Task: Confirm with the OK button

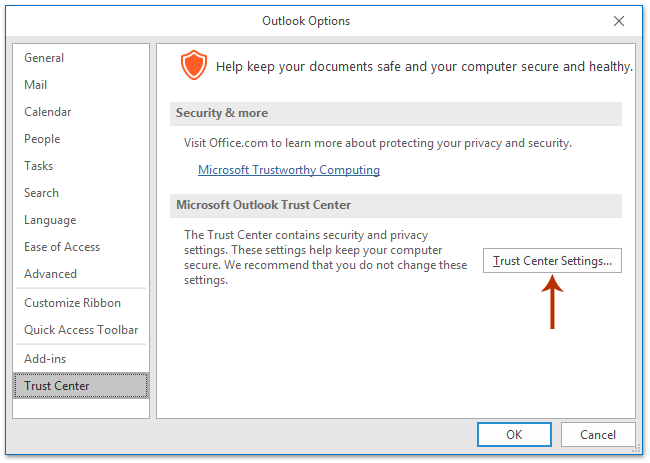Action: (514, 434)
